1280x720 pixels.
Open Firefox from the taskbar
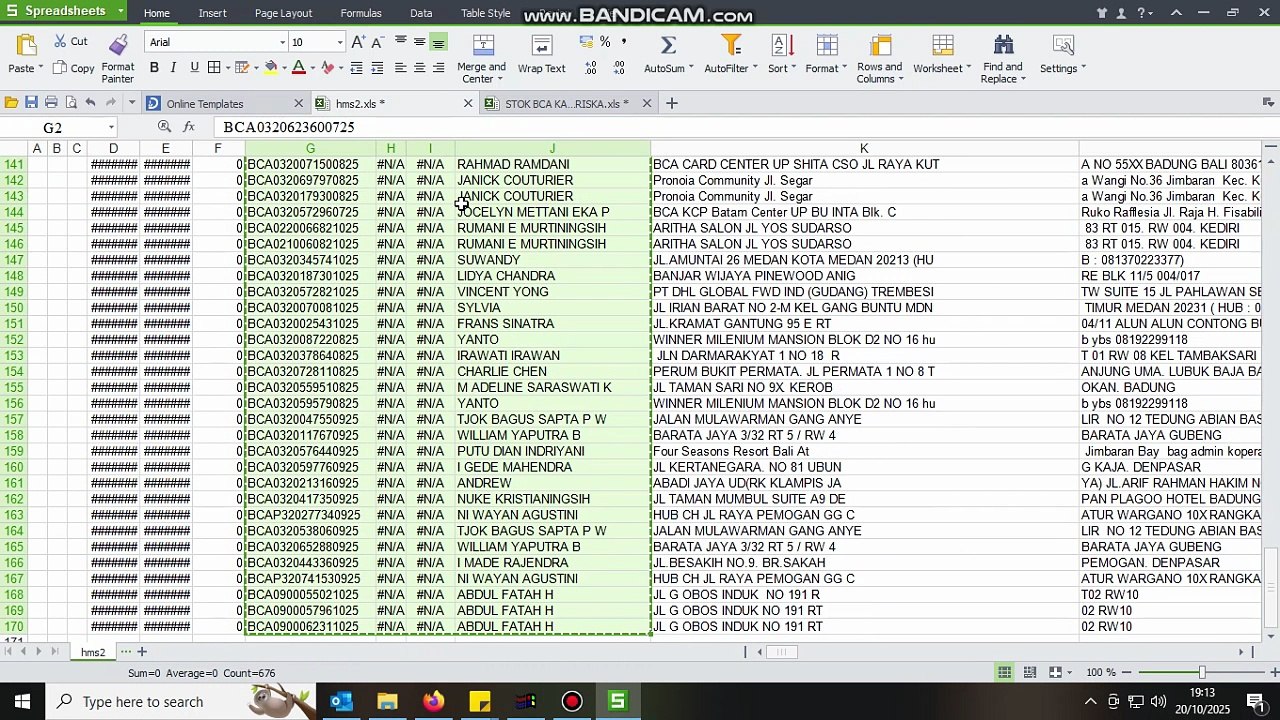pos(433,701)
